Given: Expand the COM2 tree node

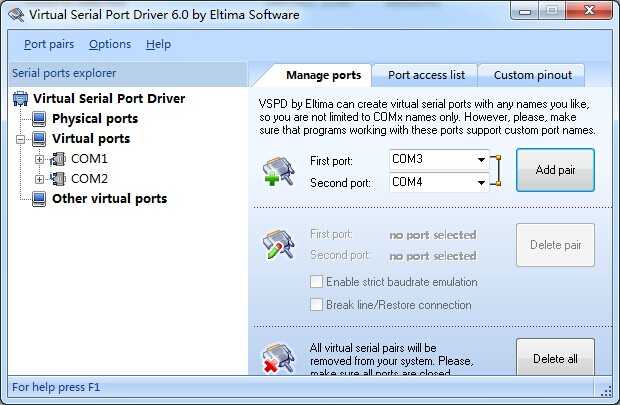Looking at the screenshot, I should pos(39,179).
